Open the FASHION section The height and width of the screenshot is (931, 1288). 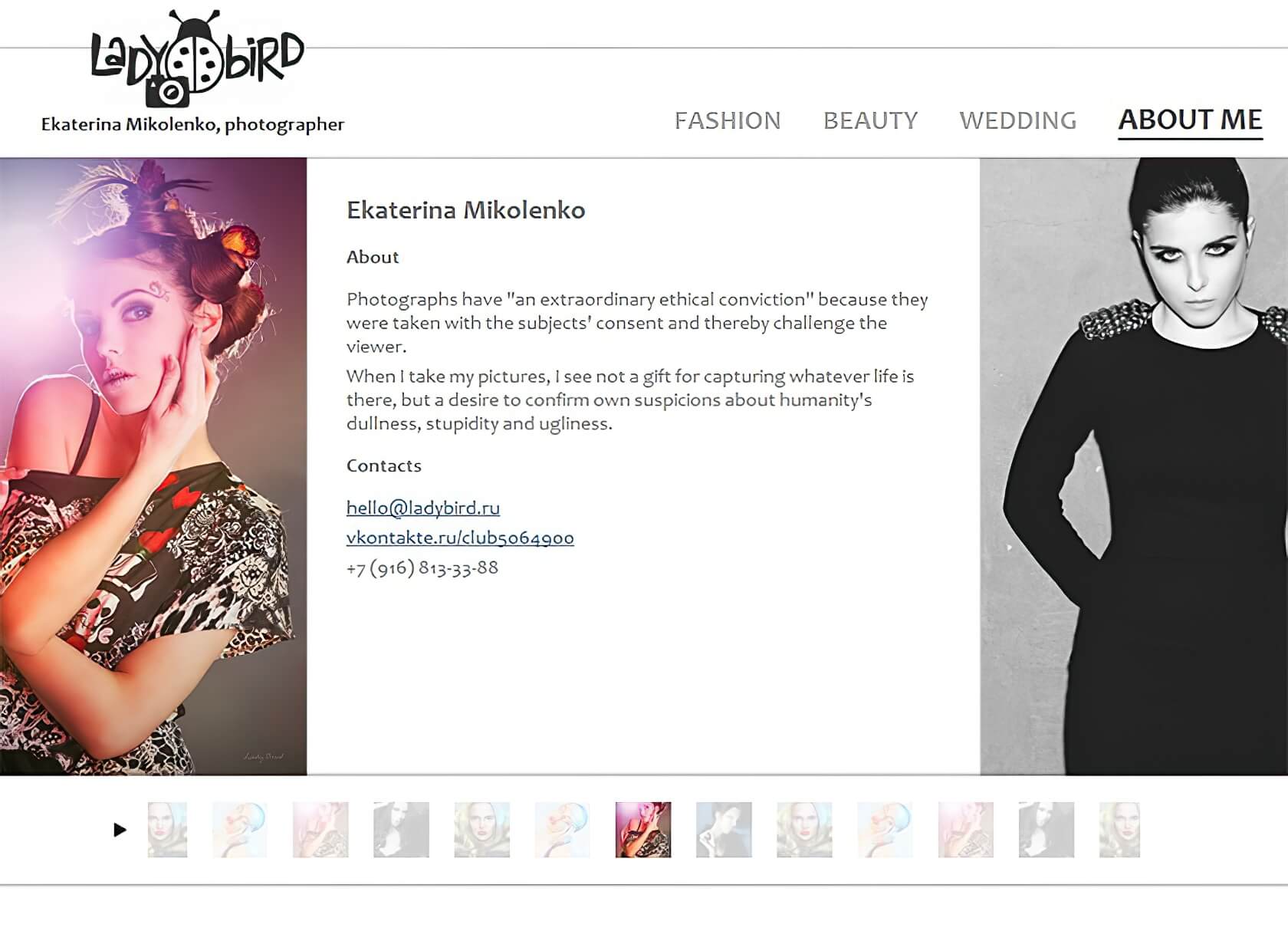click(728, 120)
